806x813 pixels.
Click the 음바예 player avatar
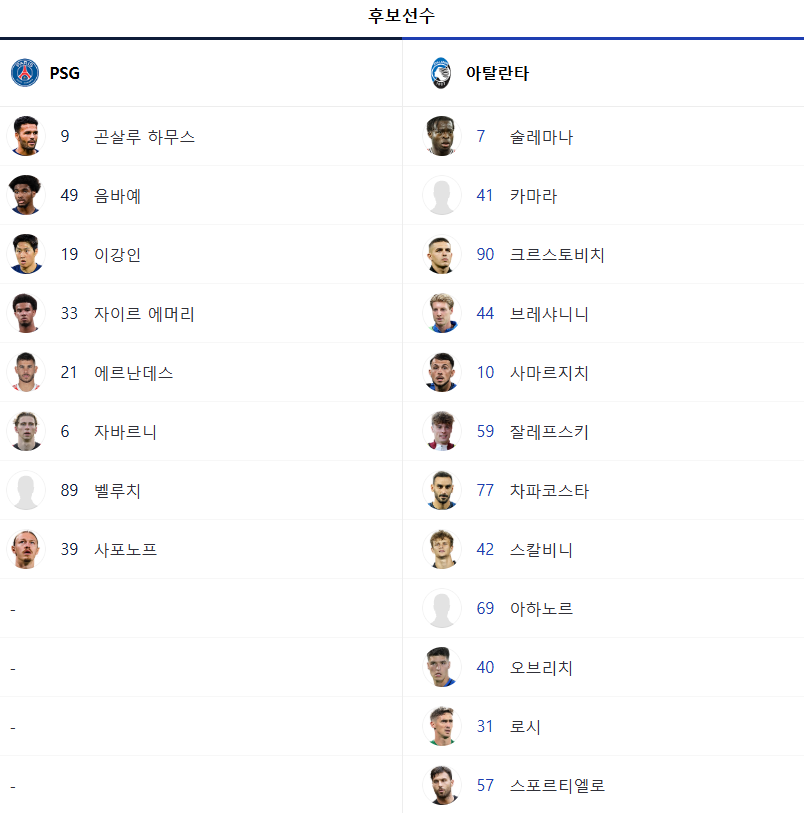click(x=26, y=195)
